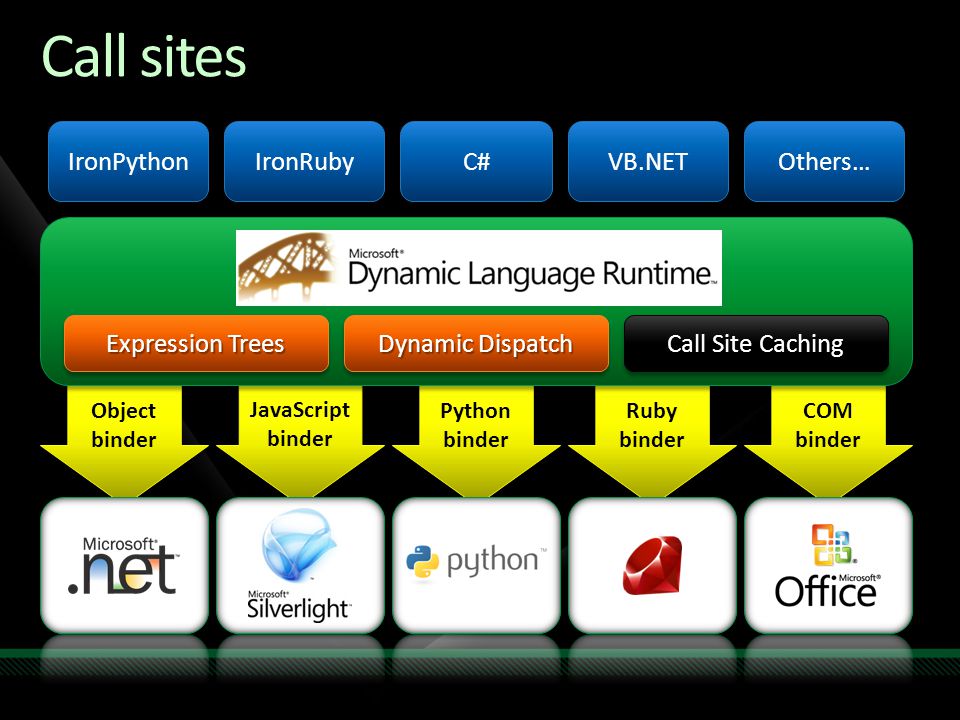Select the Dynamic Dispatch orange block
960x720 pixels.
(x=476, y=343)
